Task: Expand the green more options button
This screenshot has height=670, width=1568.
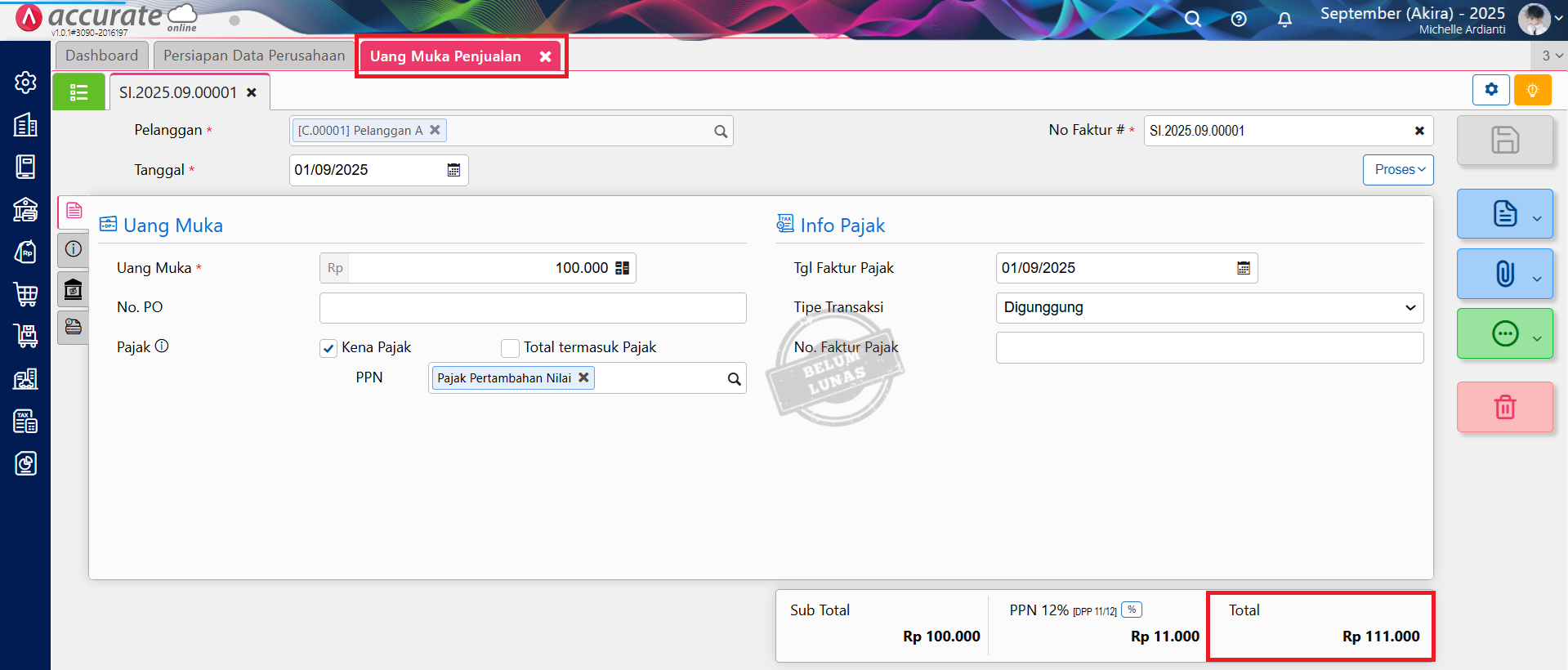Action: click(1504, 333)
